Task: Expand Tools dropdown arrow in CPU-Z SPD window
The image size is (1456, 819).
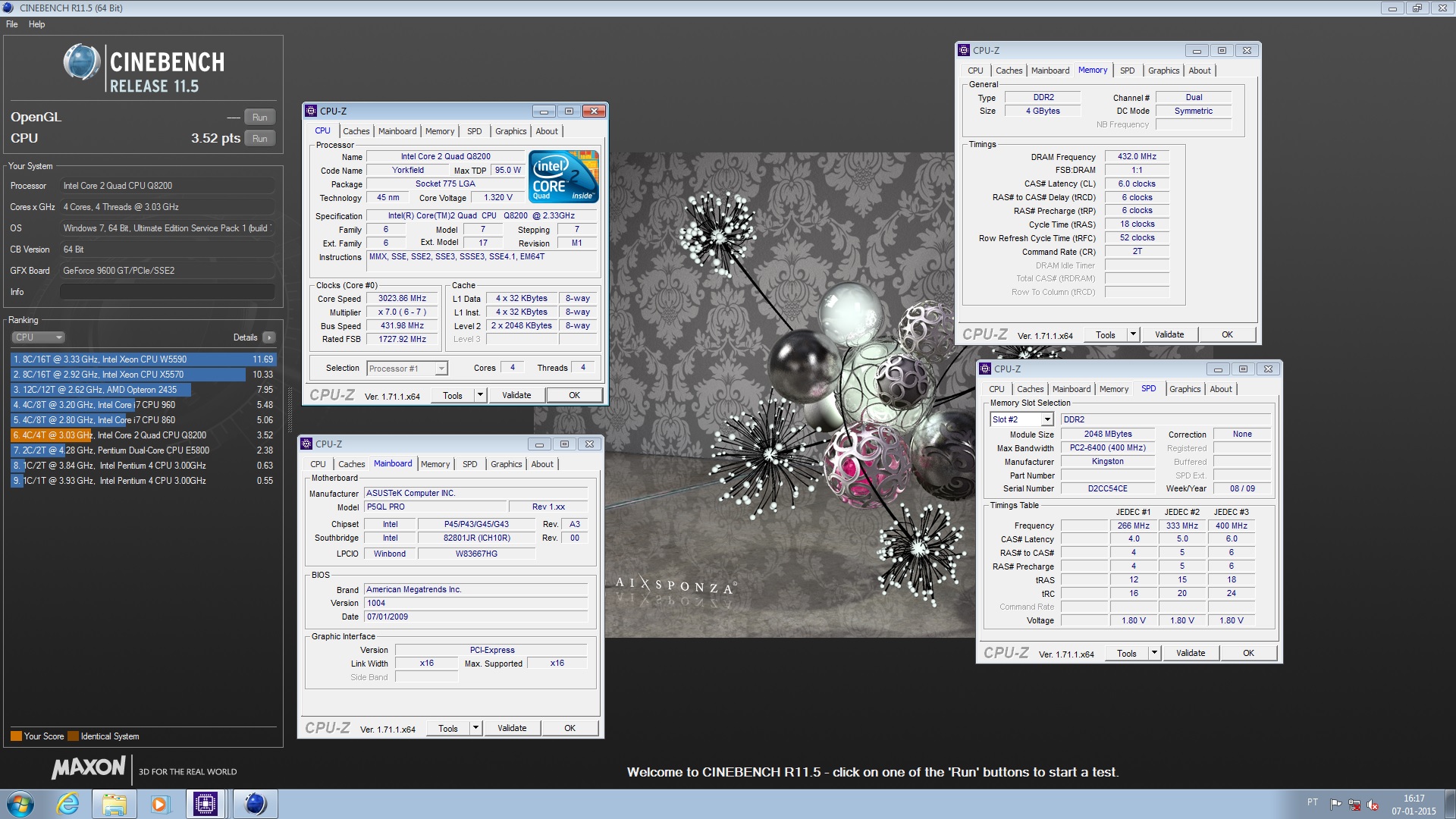Action: tap(1153, 653)
